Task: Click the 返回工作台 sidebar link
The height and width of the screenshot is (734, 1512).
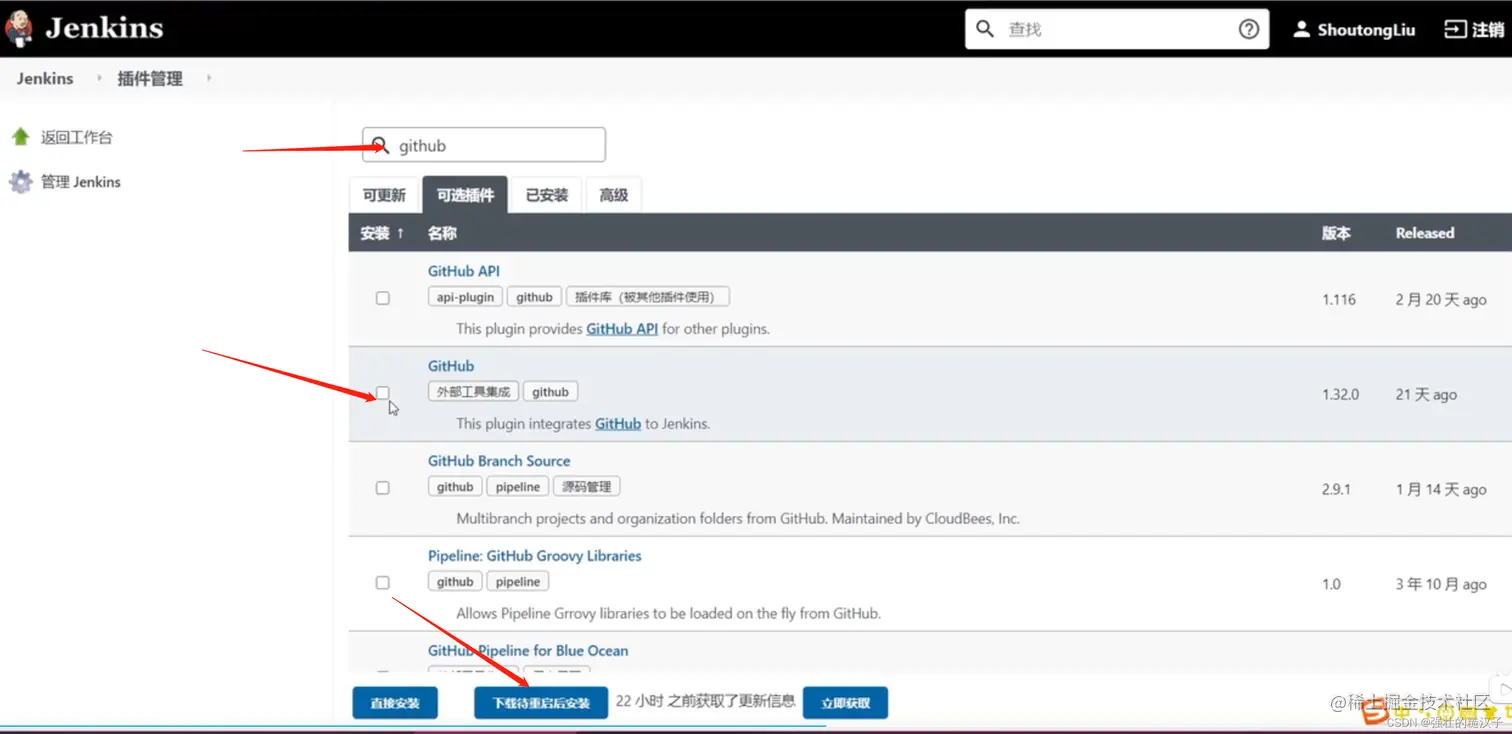Action: point(77,137)
